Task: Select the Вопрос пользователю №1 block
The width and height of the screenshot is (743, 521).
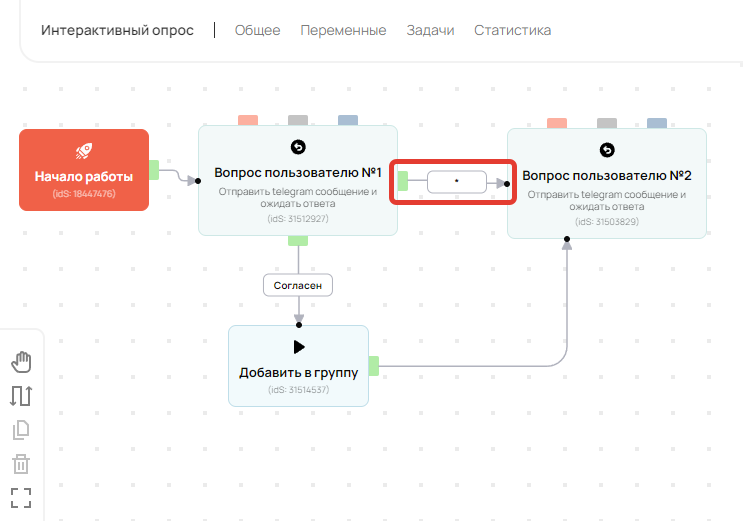Action: [298, 181]
